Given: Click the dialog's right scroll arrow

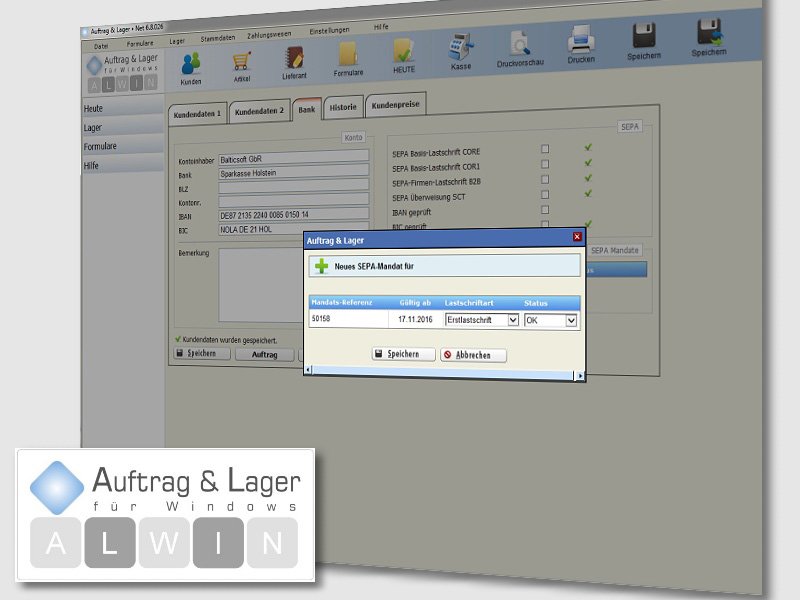Looking at the screenshot, I should [x=580, y=376].
